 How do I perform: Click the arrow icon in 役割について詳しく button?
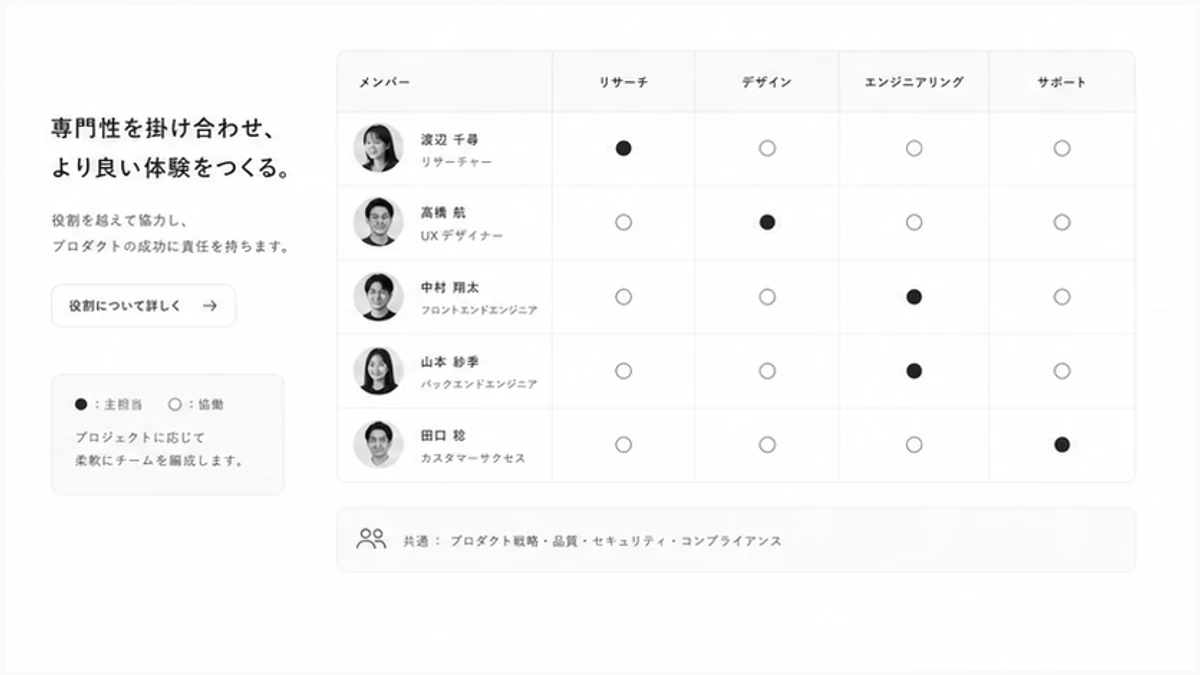pos(209,306)
